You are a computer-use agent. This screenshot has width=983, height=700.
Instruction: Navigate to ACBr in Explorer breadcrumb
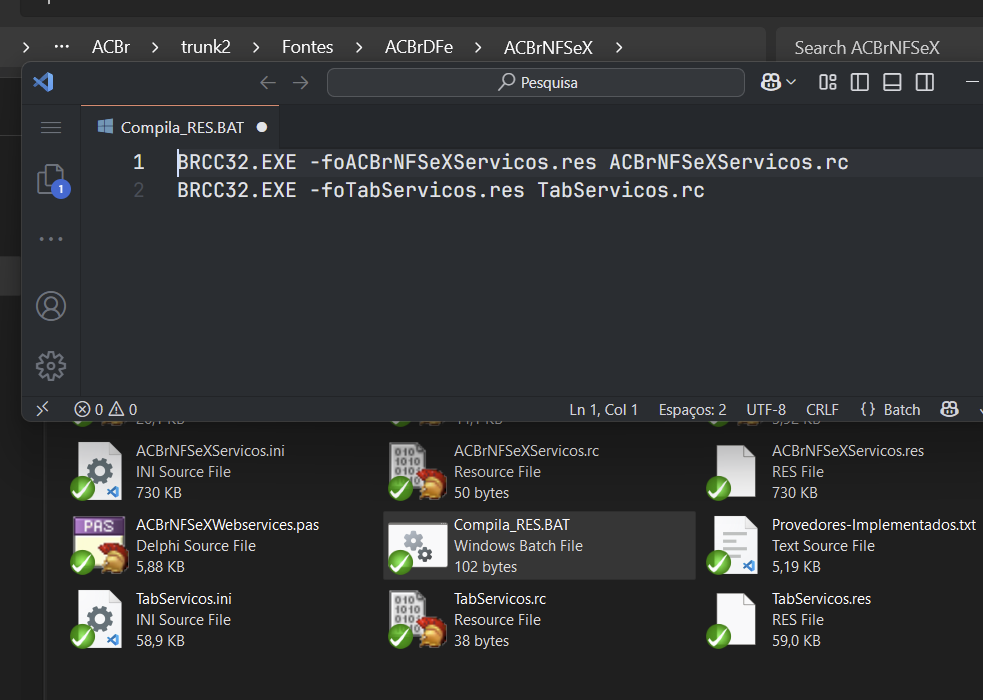click(x=111, y=48)
